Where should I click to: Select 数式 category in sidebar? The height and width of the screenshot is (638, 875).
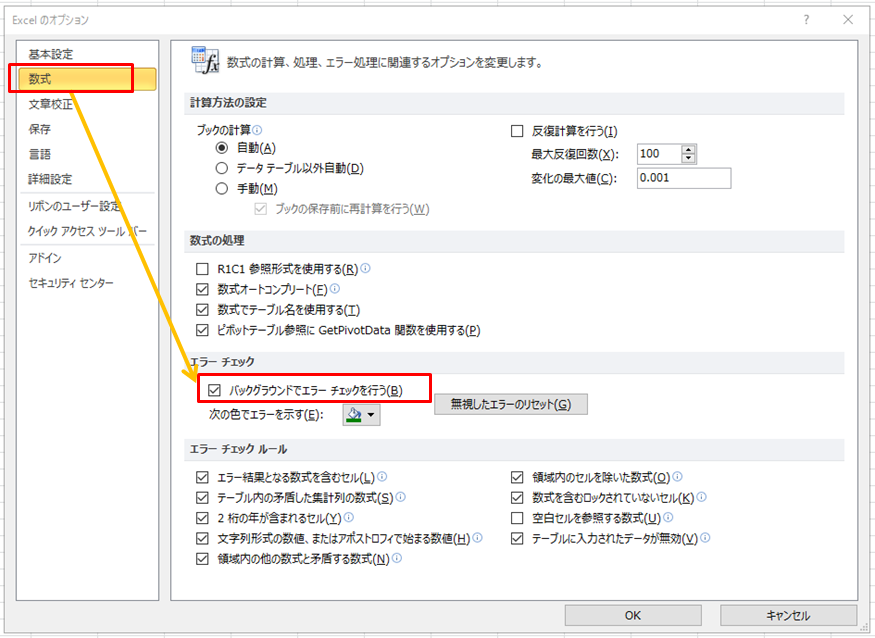[x=86, y=79]
